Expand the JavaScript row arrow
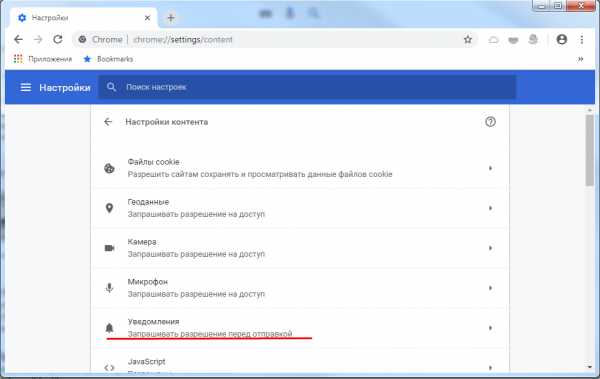This screenshot has height=379, width=600. [490, 368]
